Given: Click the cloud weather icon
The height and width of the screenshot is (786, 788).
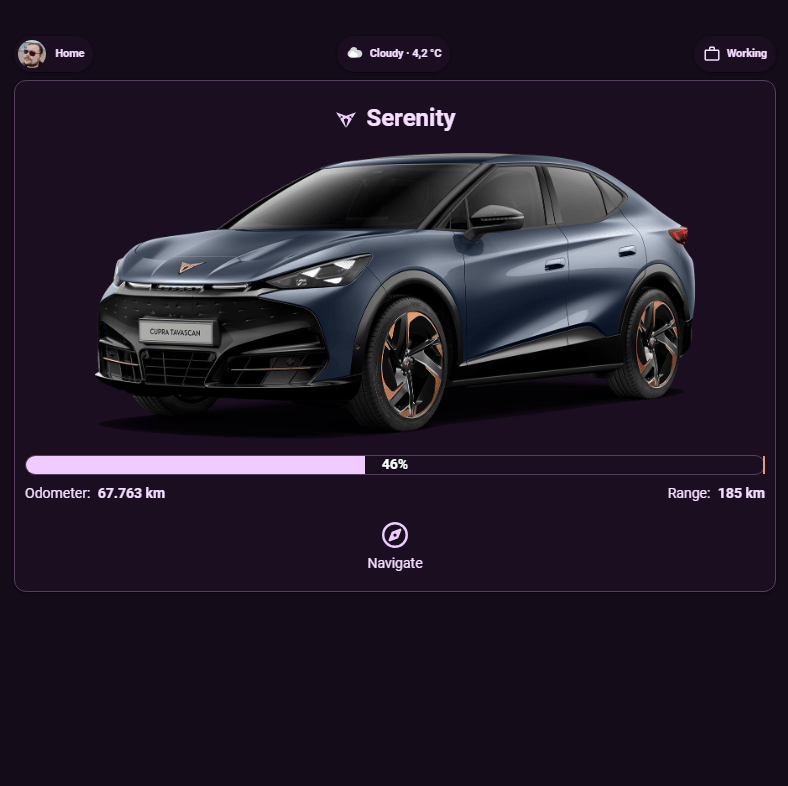Looking at the screenshot, I should coord(355,53).
